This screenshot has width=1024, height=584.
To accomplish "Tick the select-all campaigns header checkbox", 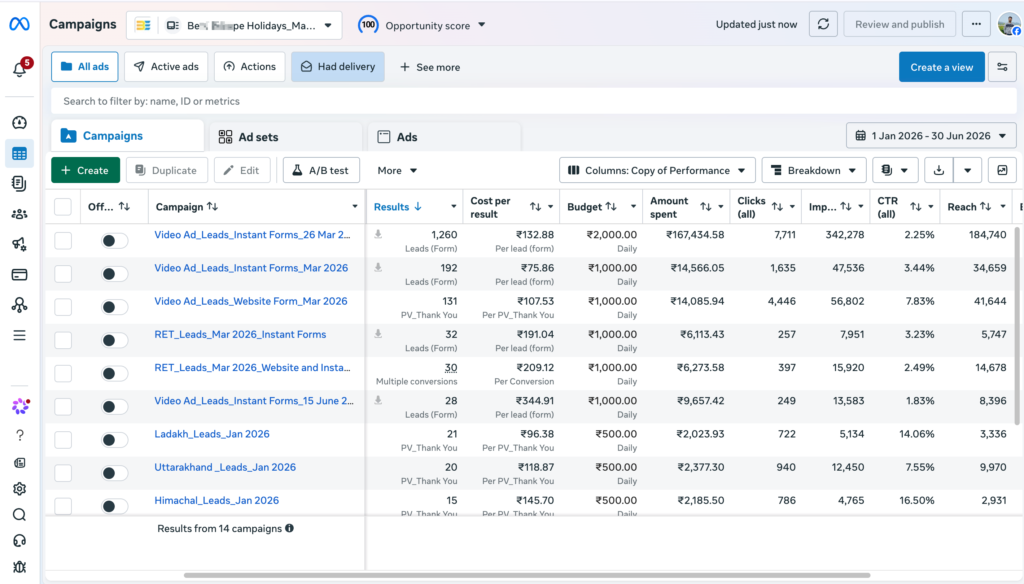I will [x=63, y=207].
